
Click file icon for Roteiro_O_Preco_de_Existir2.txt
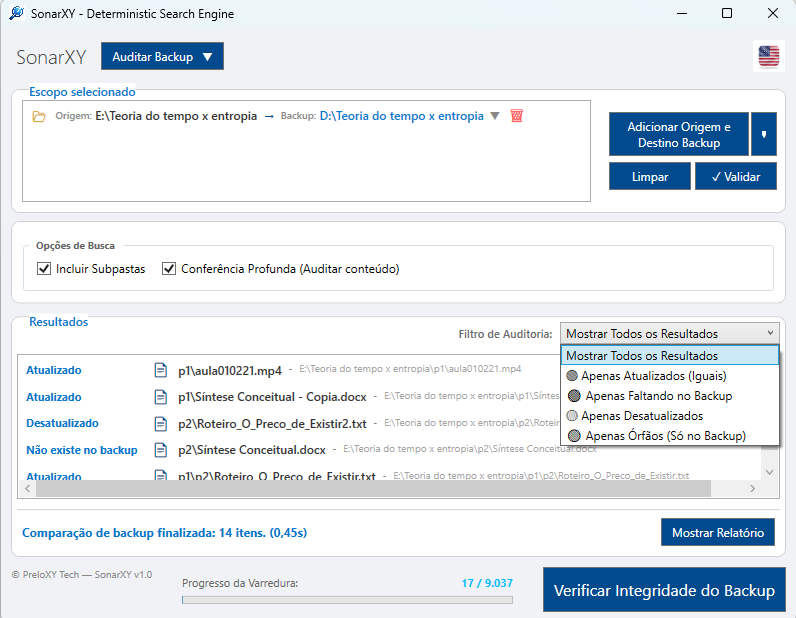tap(160, 424)
